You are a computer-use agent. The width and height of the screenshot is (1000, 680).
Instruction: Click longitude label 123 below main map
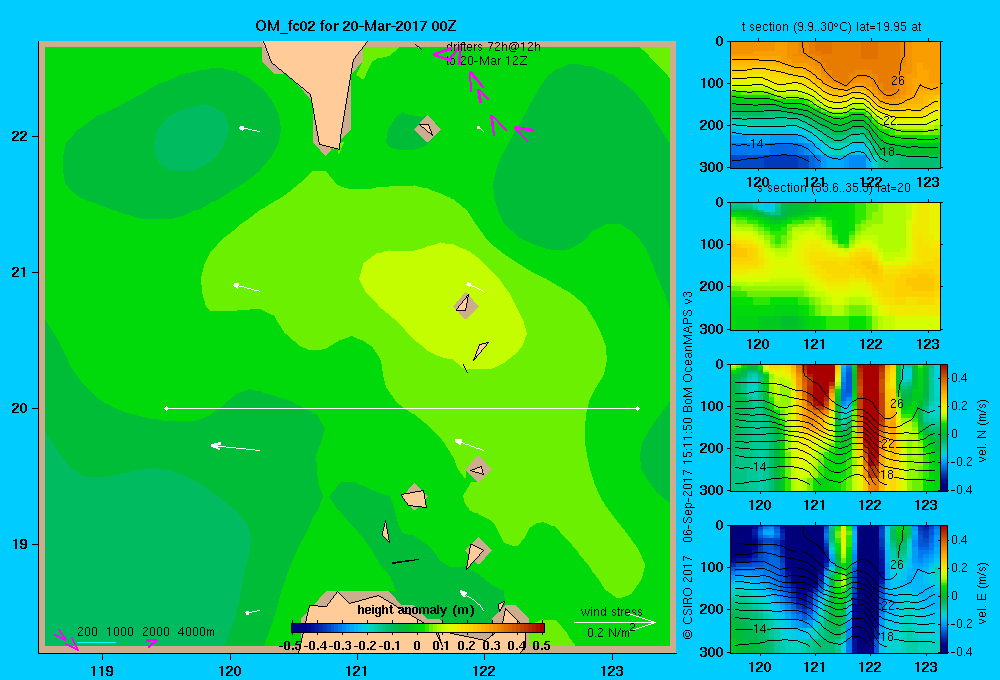tap(612, 670)
